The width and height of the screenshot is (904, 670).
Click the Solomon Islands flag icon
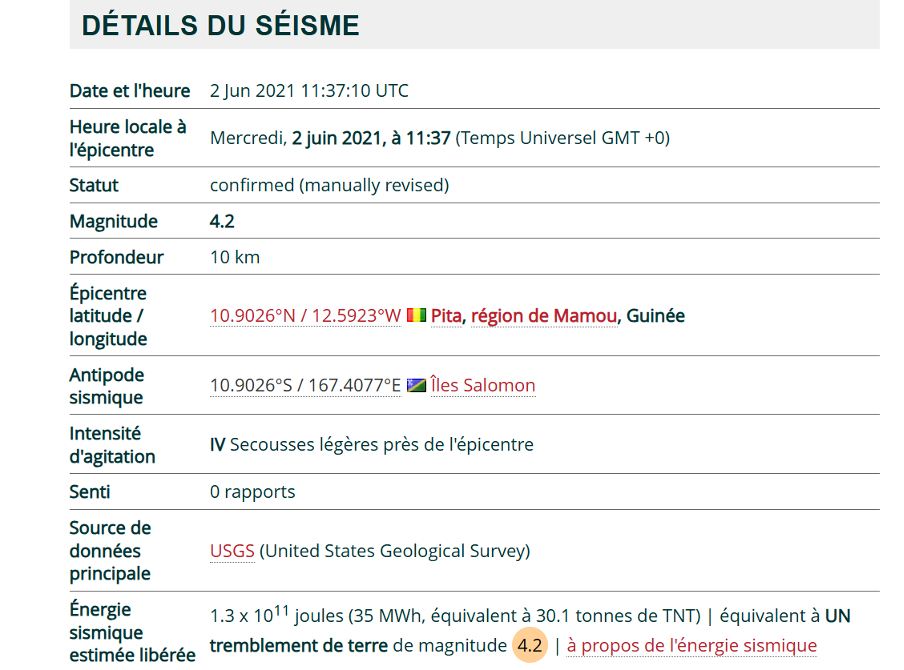click(x=416, y=385)
